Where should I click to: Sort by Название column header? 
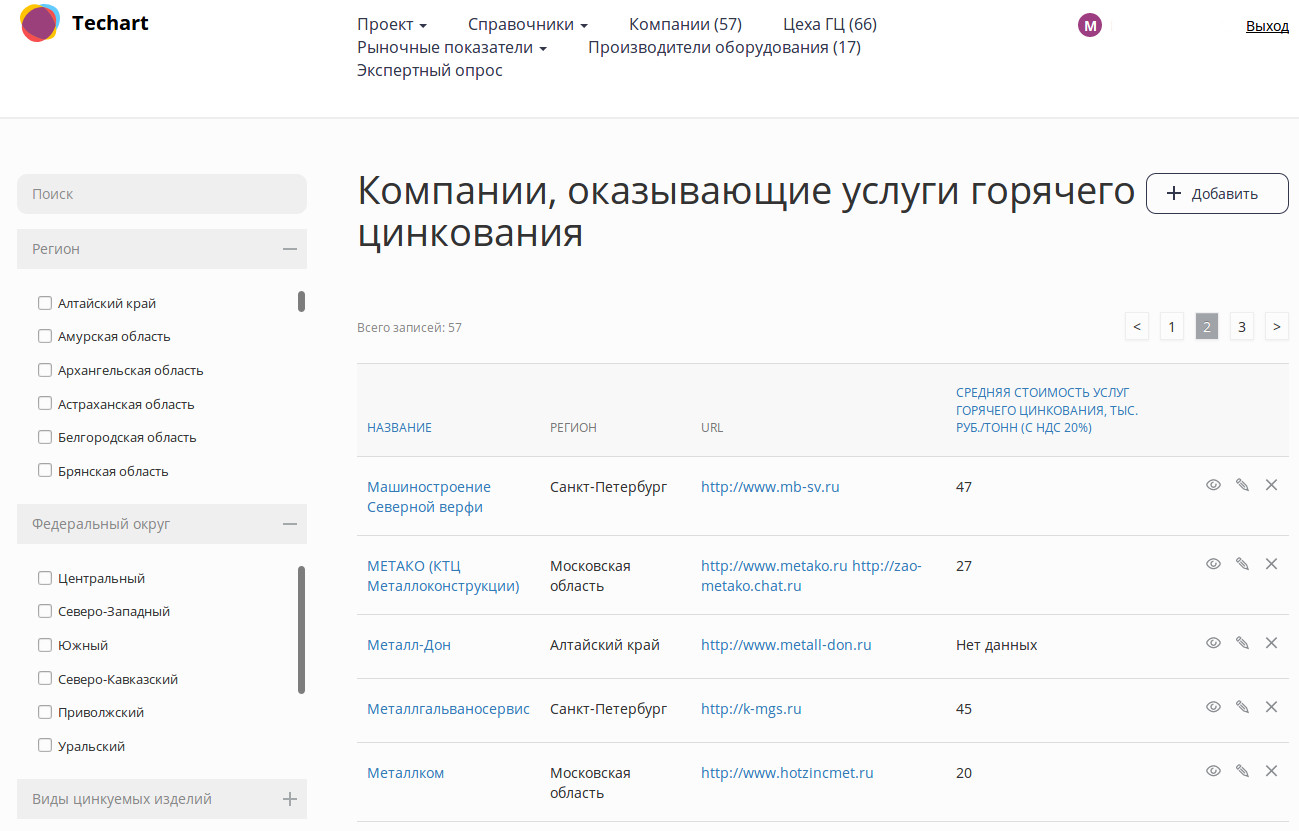tap(399, 427)
